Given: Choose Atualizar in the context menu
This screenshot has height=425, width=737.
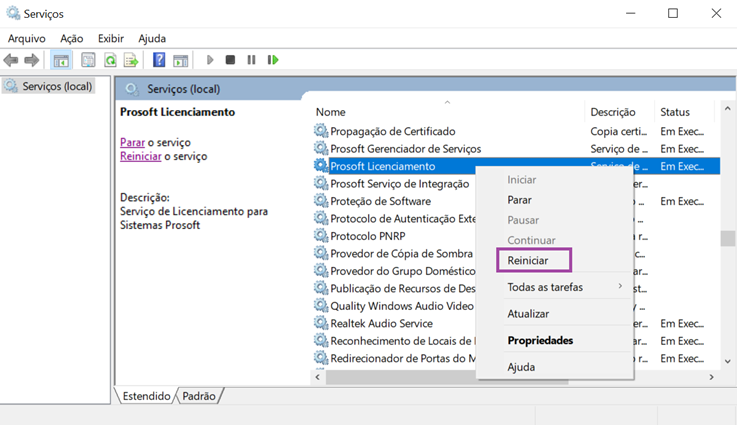Looking at the screenshot, I should point(528,314).
